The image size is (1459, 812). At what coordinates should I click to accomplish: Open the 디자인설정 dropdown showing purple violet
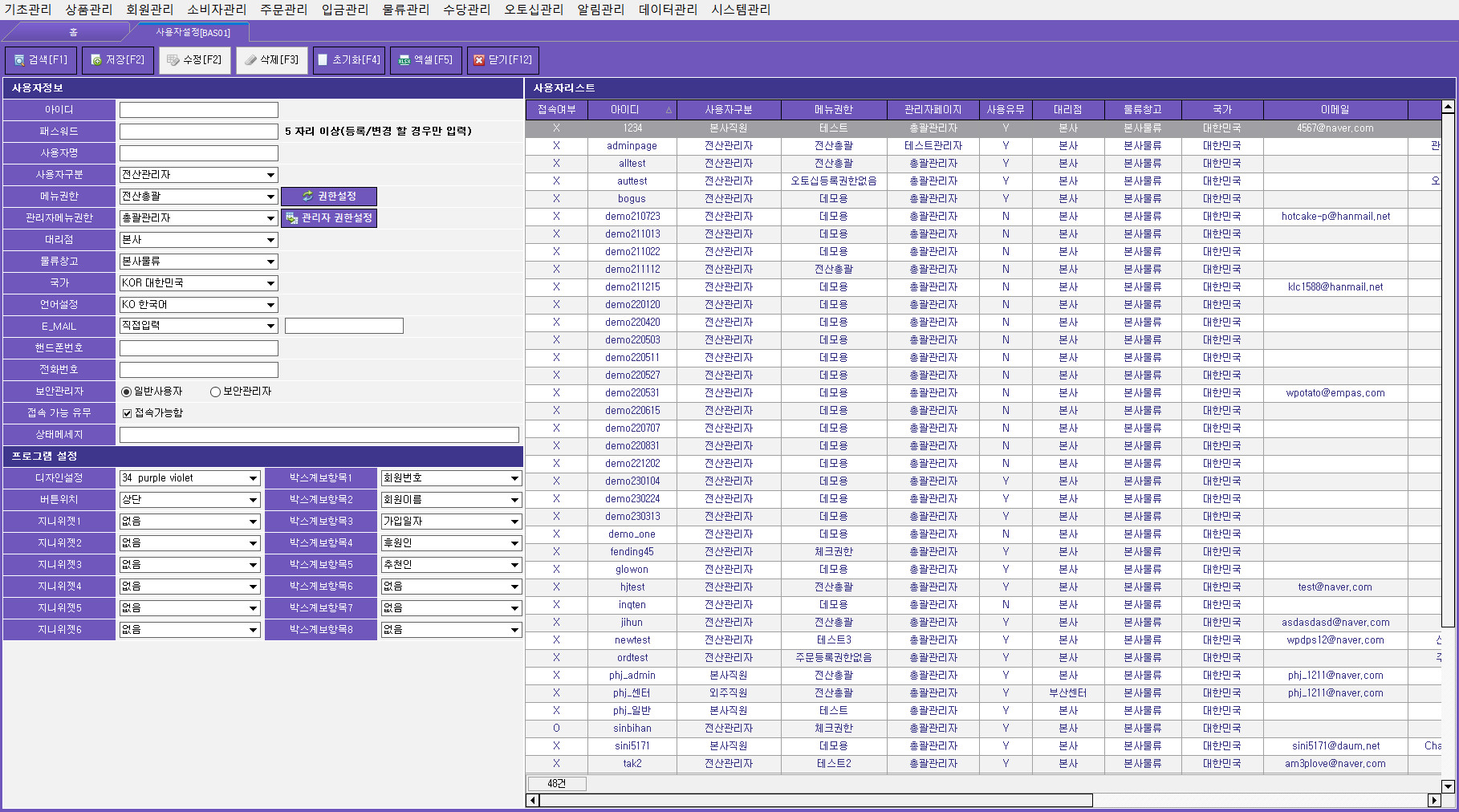253,478
